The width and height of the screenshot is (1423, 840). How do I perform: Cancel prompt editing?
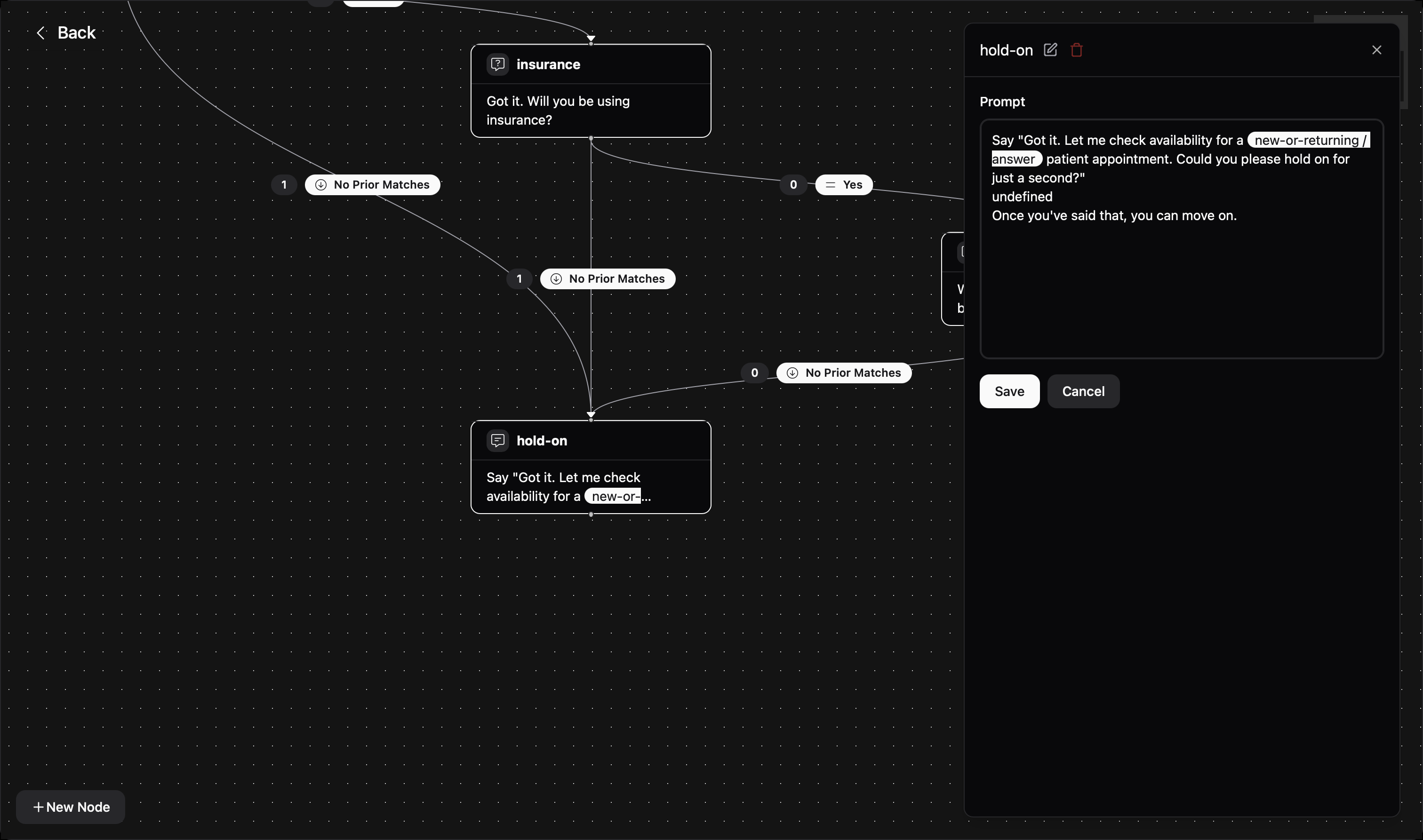click(x=1083, y=391)
